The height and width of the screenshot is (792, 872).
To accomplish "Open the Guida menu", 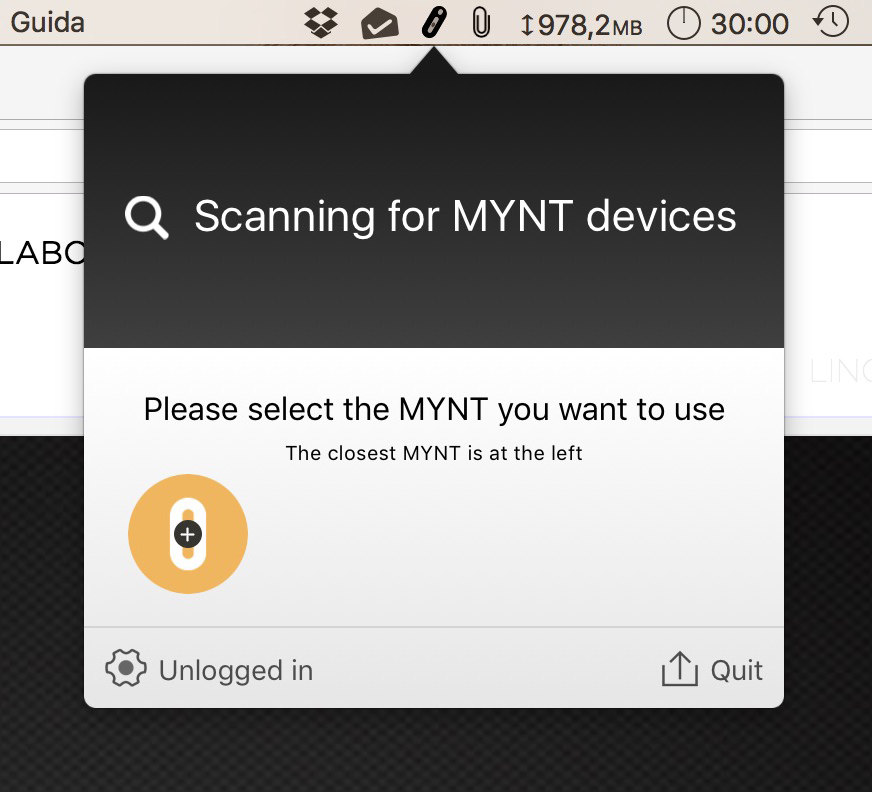I will pos(47,22).
